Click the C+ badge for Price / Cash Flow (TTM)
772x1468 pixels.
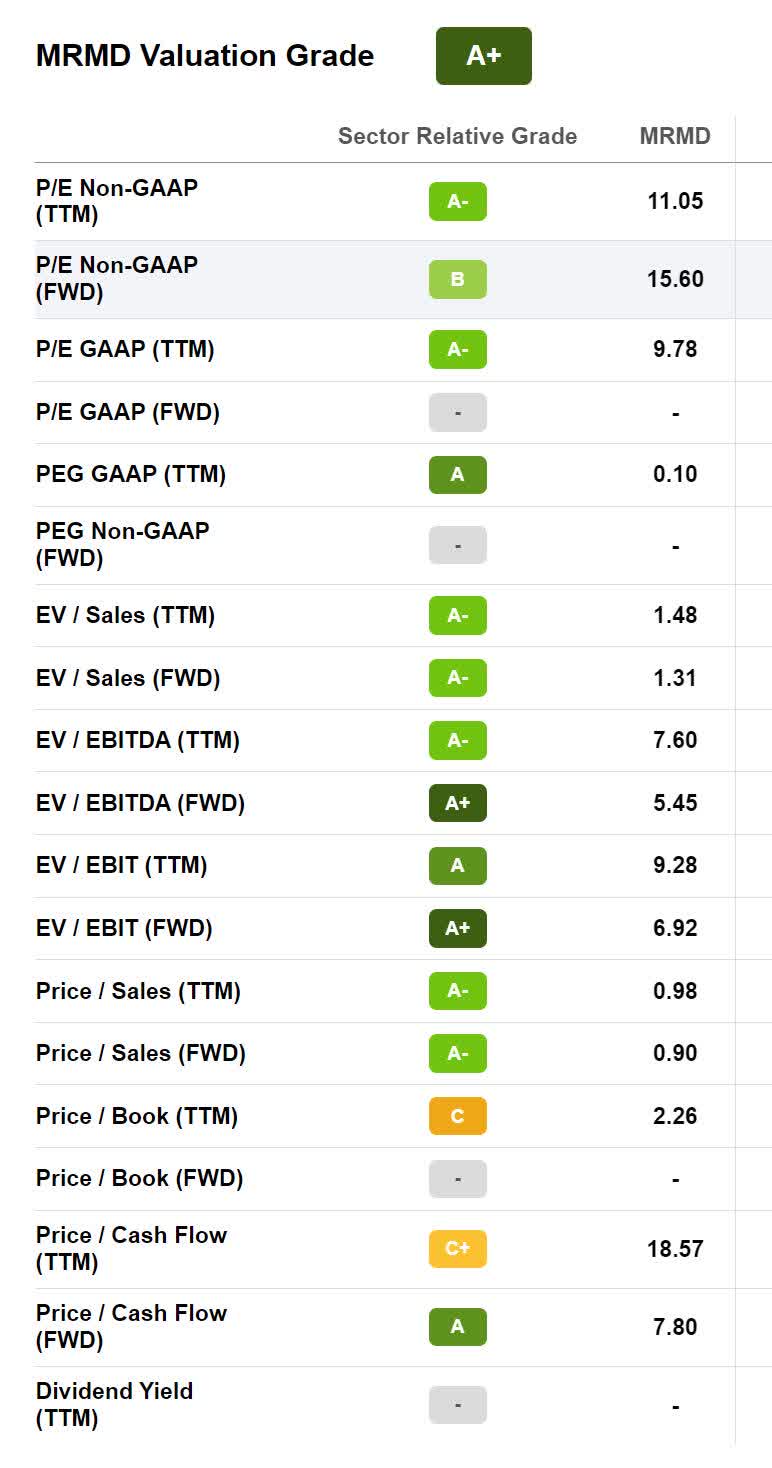tap(457, 1248)
